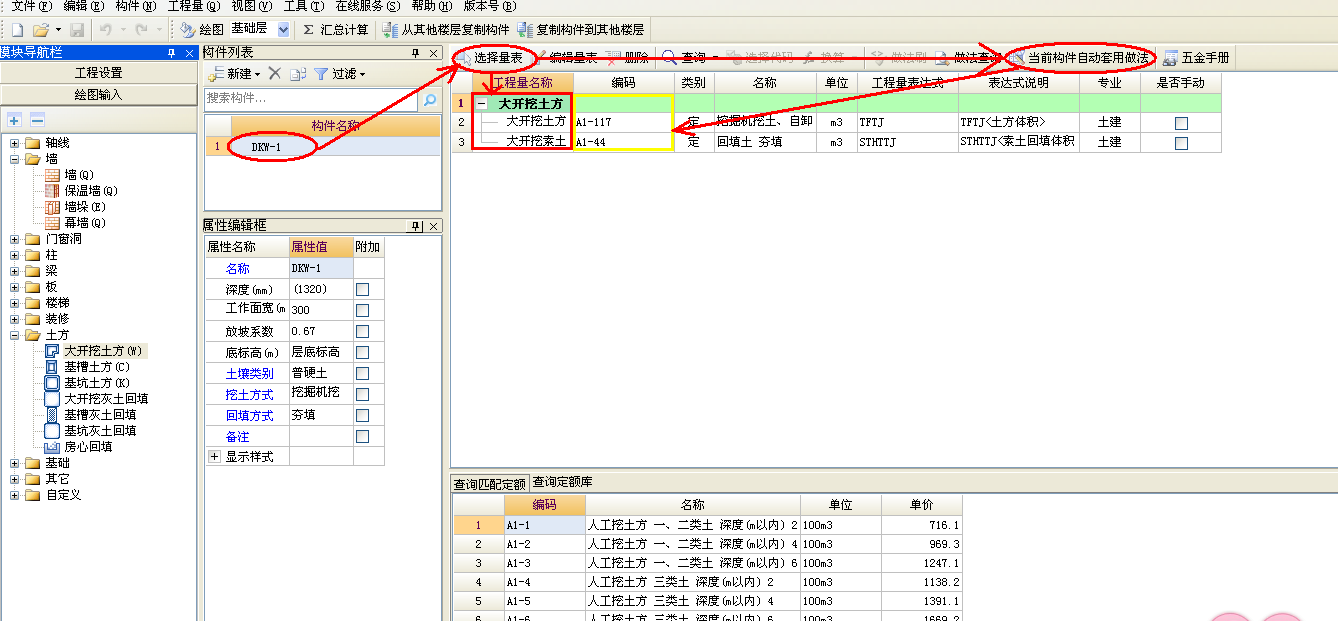
Task: Expand the 基础 tree node
Action: tap(15, 463)
